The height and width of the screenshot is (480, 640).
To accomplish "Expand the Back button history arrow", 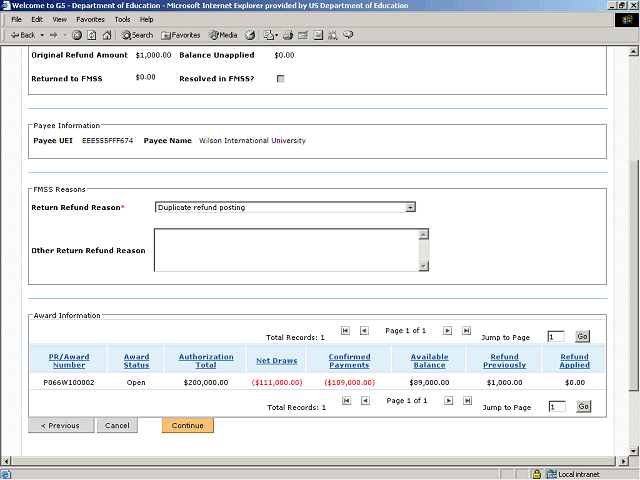I will [40, 35].
